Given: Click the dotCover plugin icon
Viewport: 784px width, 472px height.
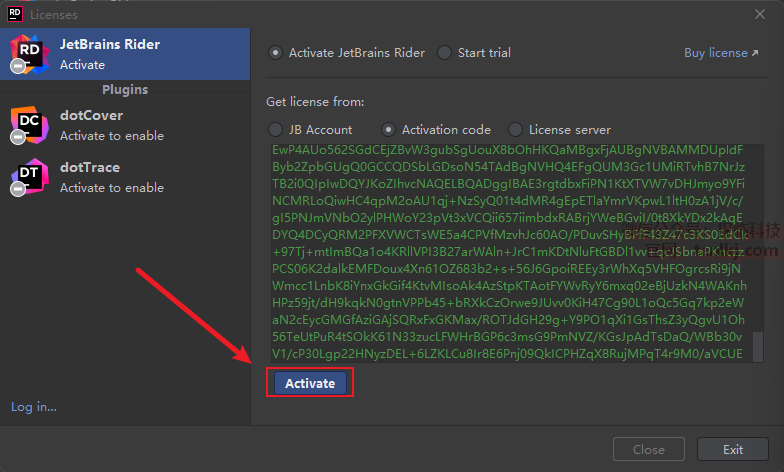Looking at the screenshot, I should pos(29,126).
